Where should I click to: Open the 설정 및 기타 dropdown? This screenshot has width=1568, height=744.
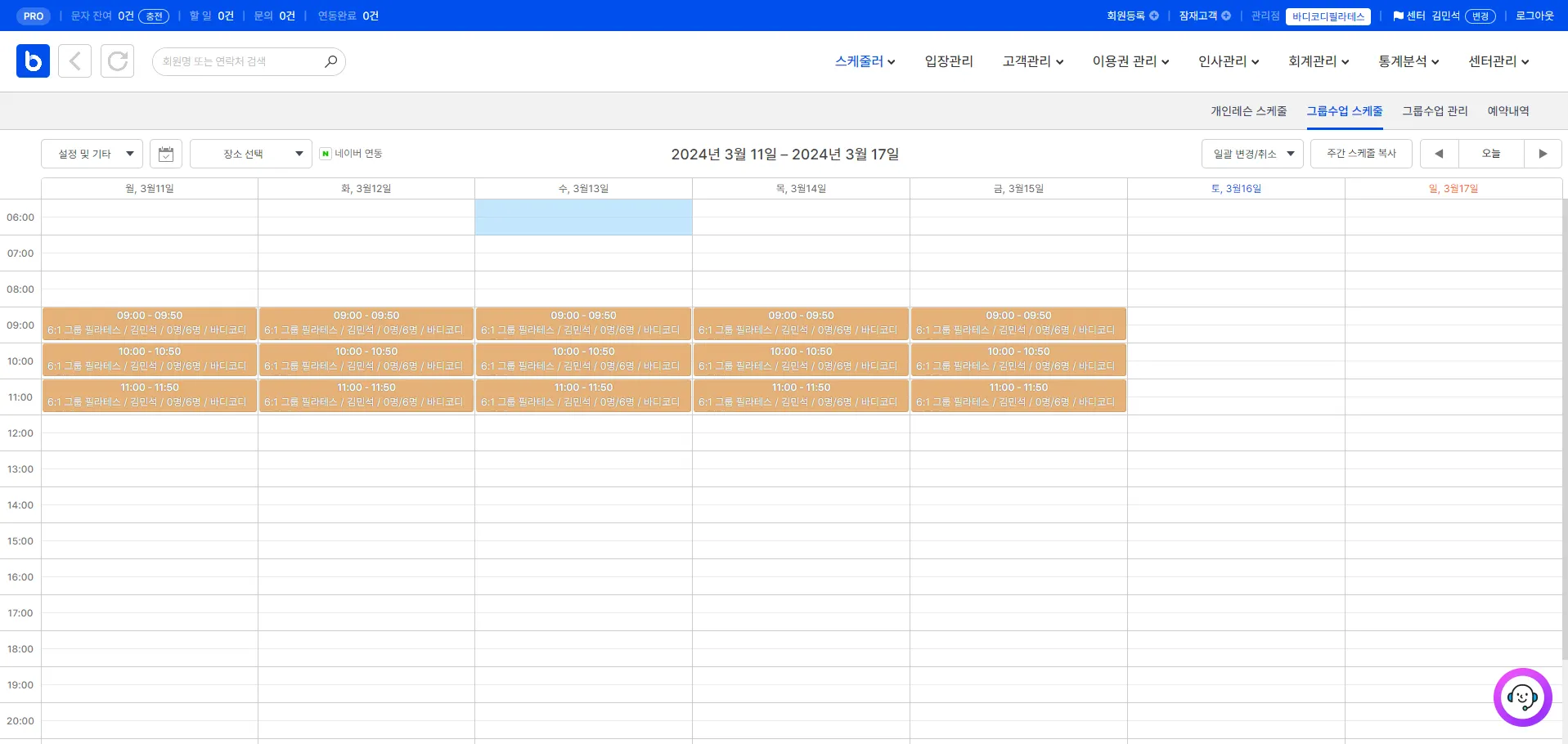click(x=92, y=154)
